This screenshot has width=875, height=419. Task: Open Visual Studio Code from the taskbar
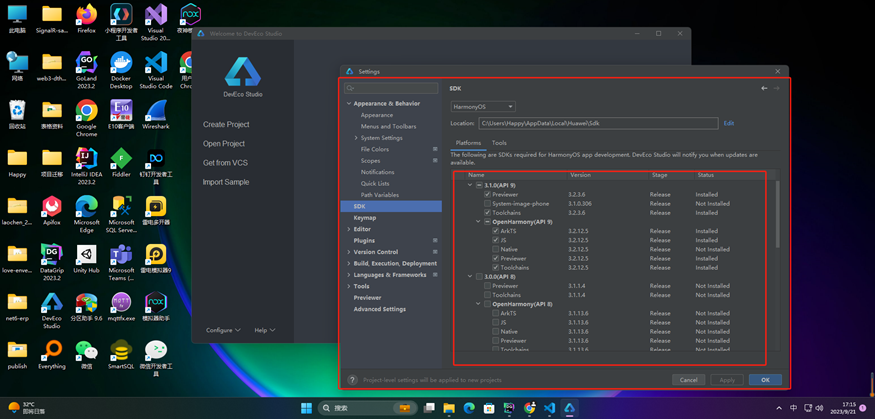(x=549, y=408)
